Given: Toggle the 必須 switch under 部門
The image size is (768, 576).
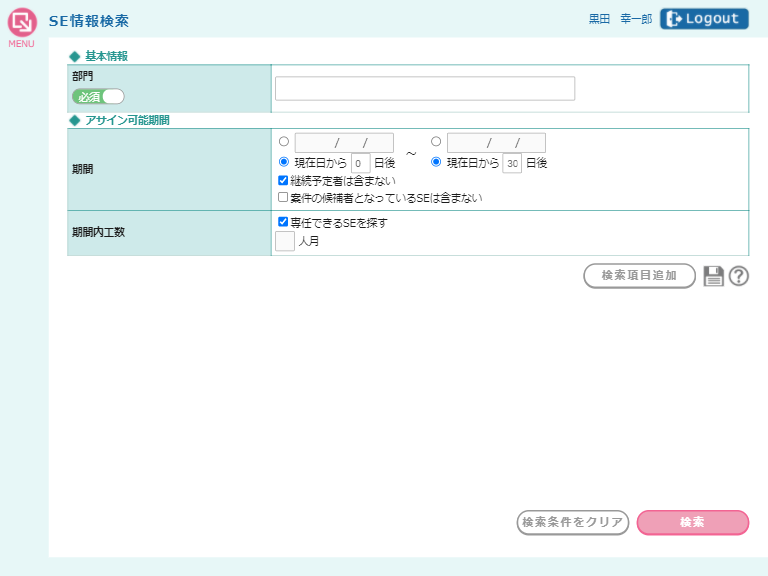Looking at the screenshot, I should (x=98, y=96).
